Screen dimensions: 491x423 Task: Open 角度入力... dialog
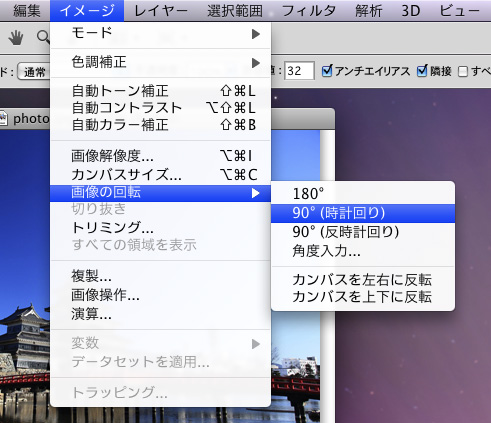363,251
